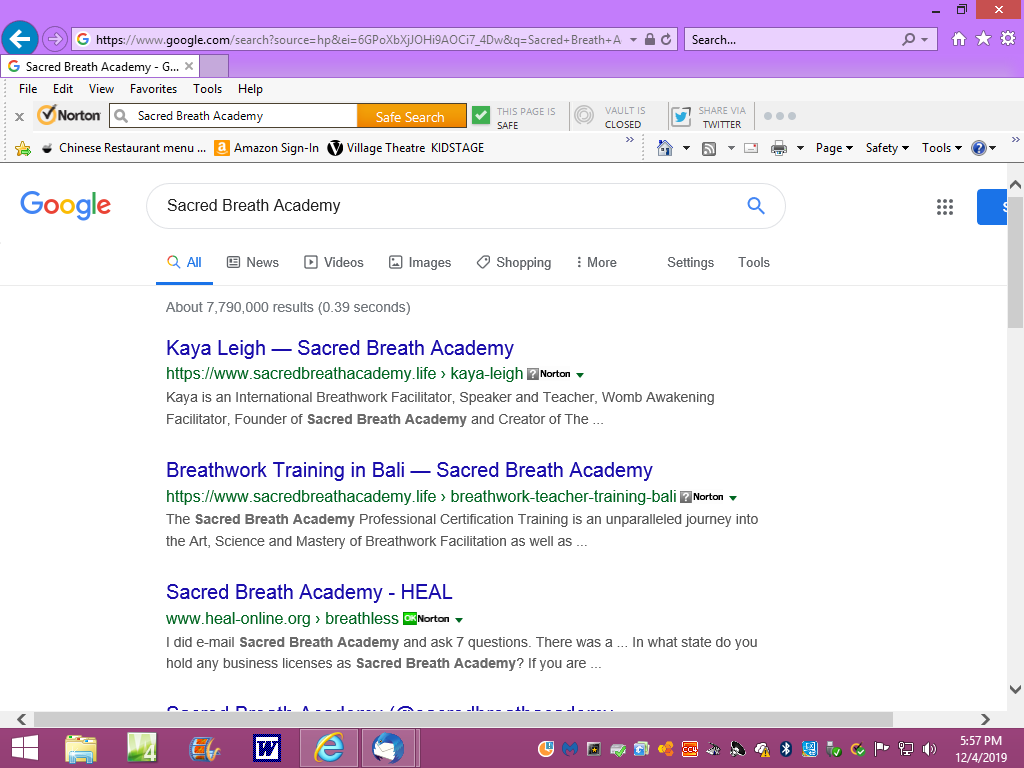The width and height of the screenshot is (1024, 768).
Task: Print the page with the printer icon
Action: 778,148
